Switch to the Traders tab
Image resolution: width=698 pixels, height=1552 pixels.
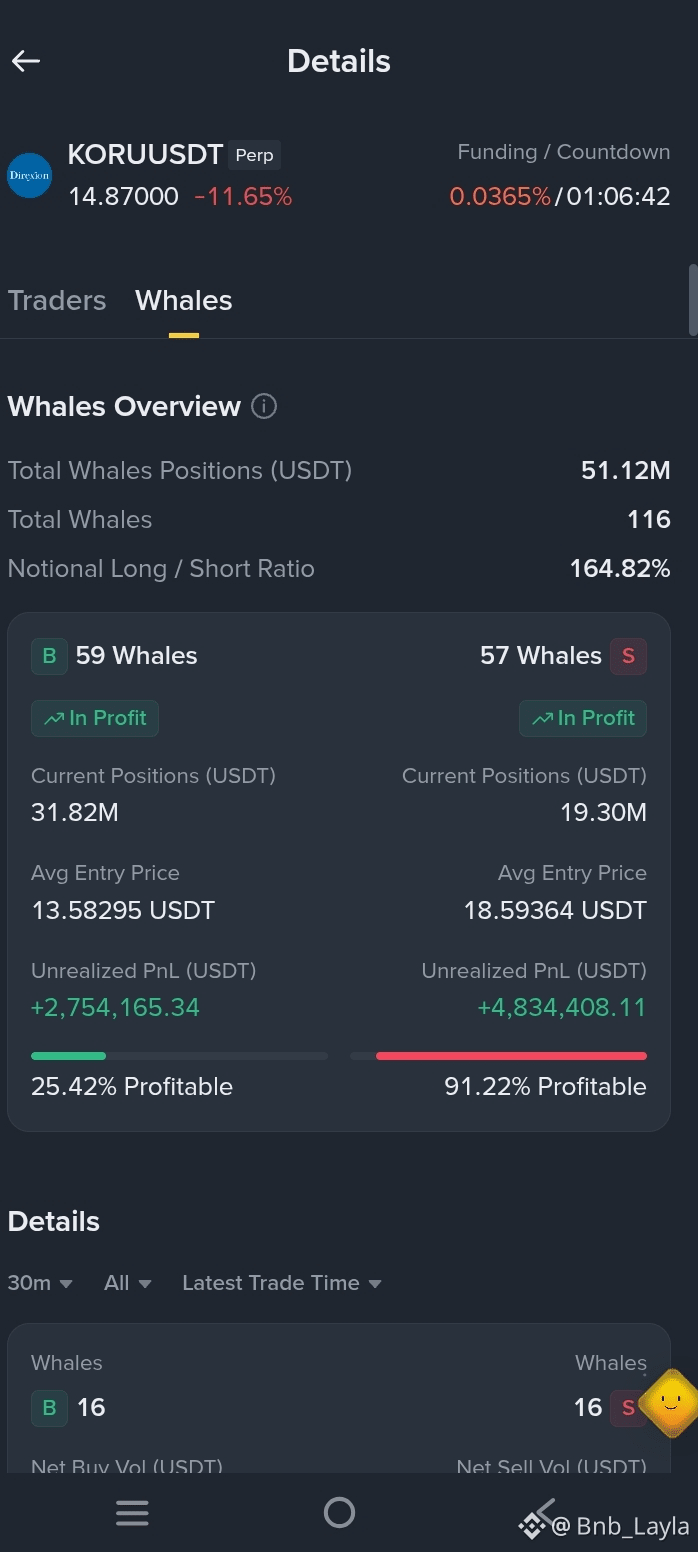(57, 300)
